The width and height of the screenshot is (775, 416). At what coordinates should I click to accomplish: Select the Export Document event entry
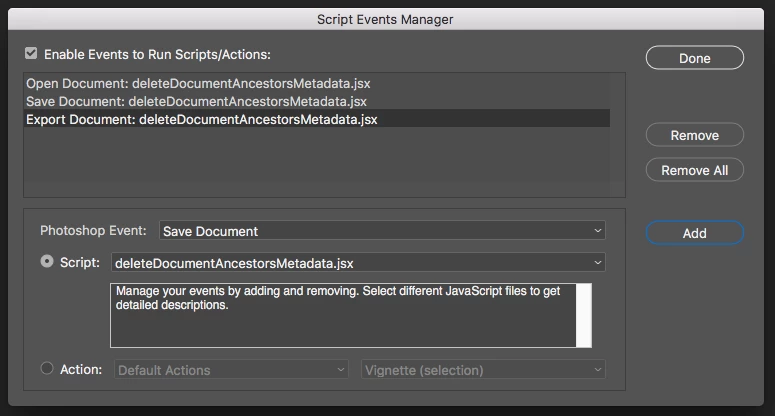(202, 119)
